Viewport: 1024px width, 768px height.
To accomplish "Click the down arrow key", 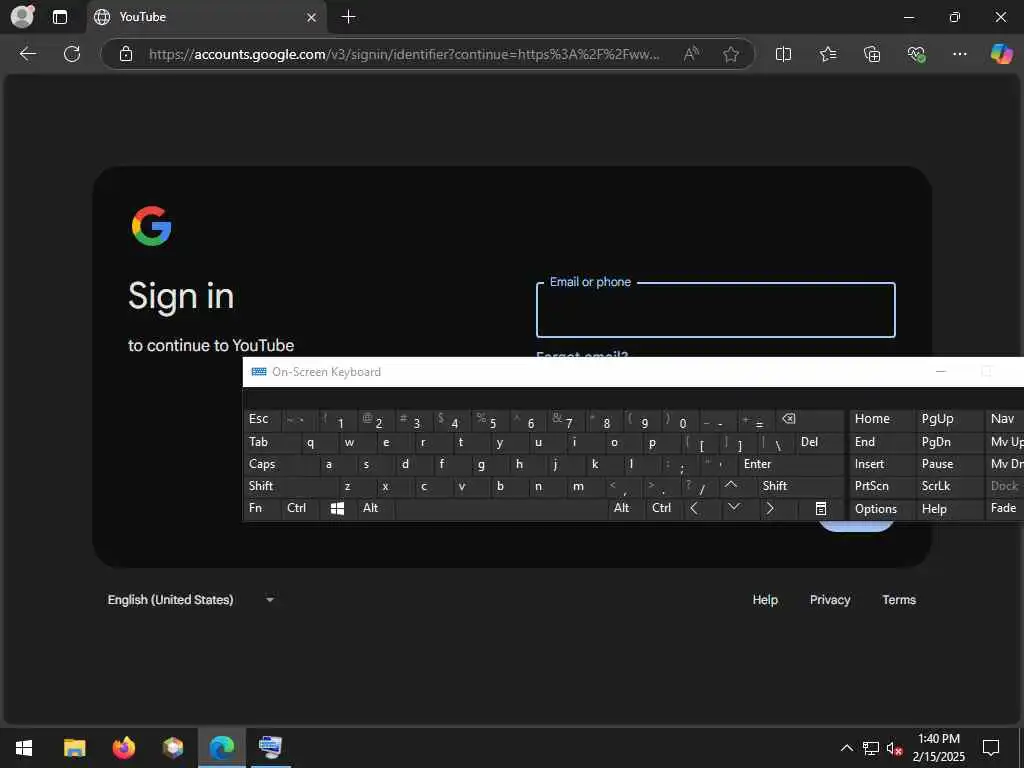I will tap(739, 508).
